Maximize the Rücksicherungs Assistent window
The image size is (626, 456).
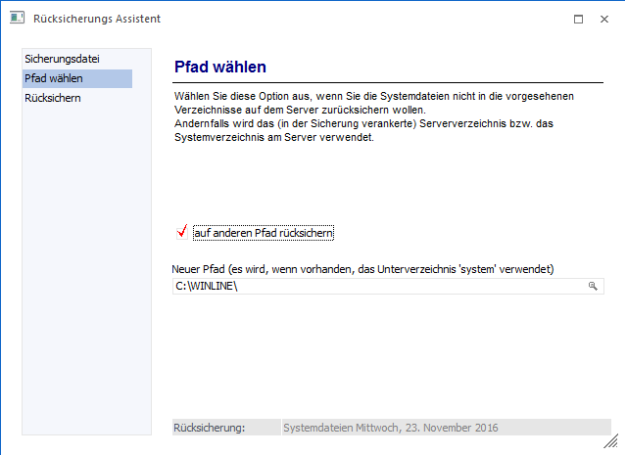(x=578, y=19)
